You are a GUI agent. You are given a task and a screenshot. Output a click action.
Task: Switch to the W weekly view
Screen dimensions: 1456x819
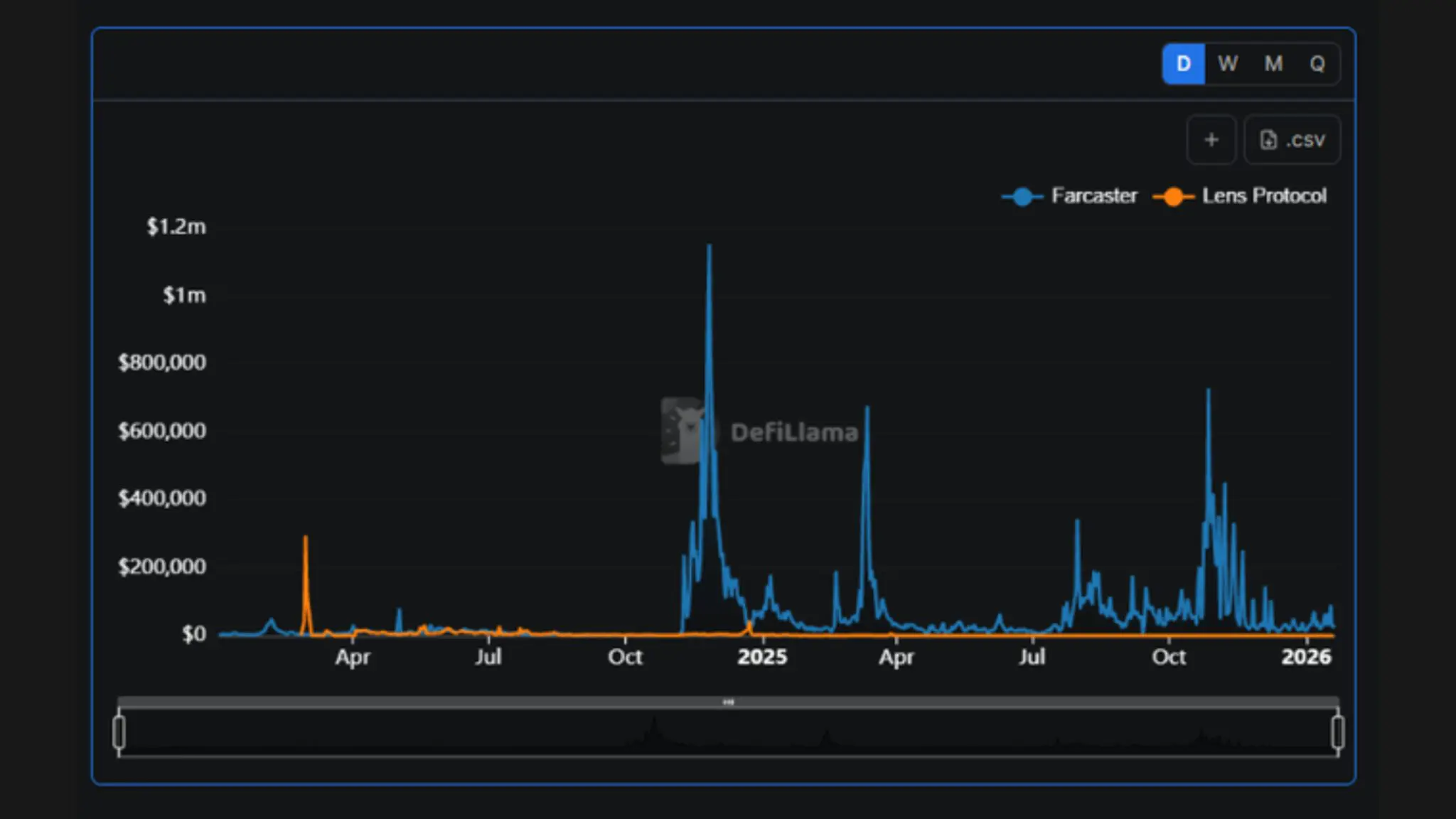[x=1228, y=64]
